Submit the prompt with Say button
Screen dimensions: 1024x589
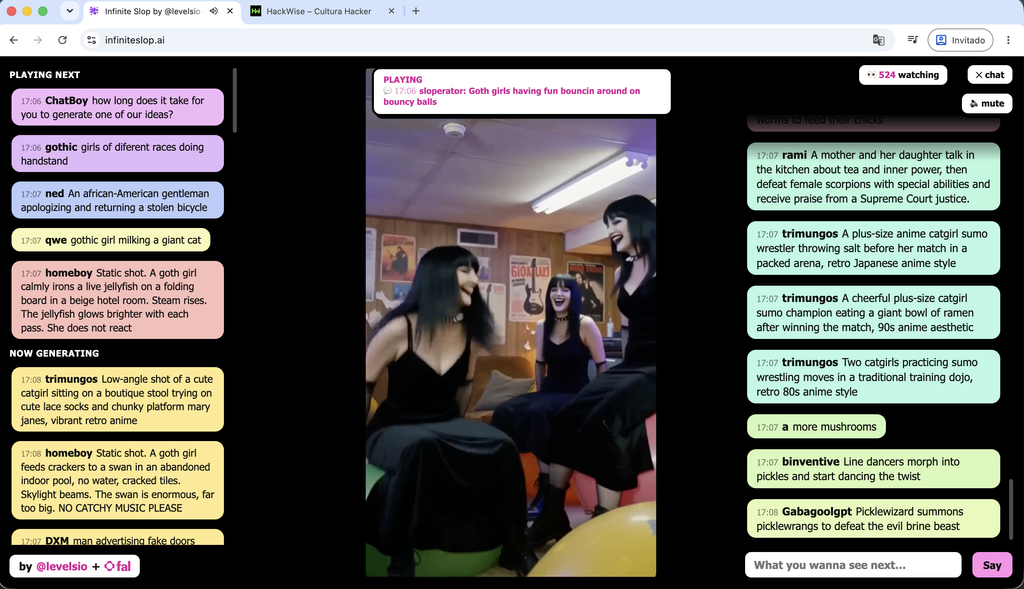[991, 565]
